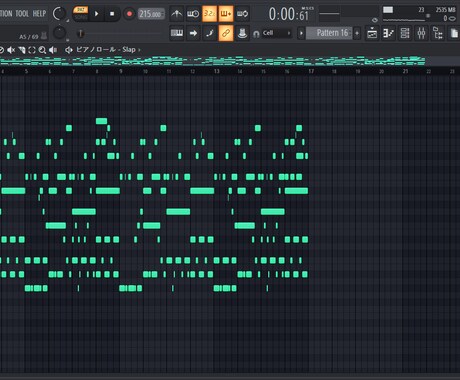Open the browser view
The width and height of the screenshot is (460, 380).
click(438, 33)
